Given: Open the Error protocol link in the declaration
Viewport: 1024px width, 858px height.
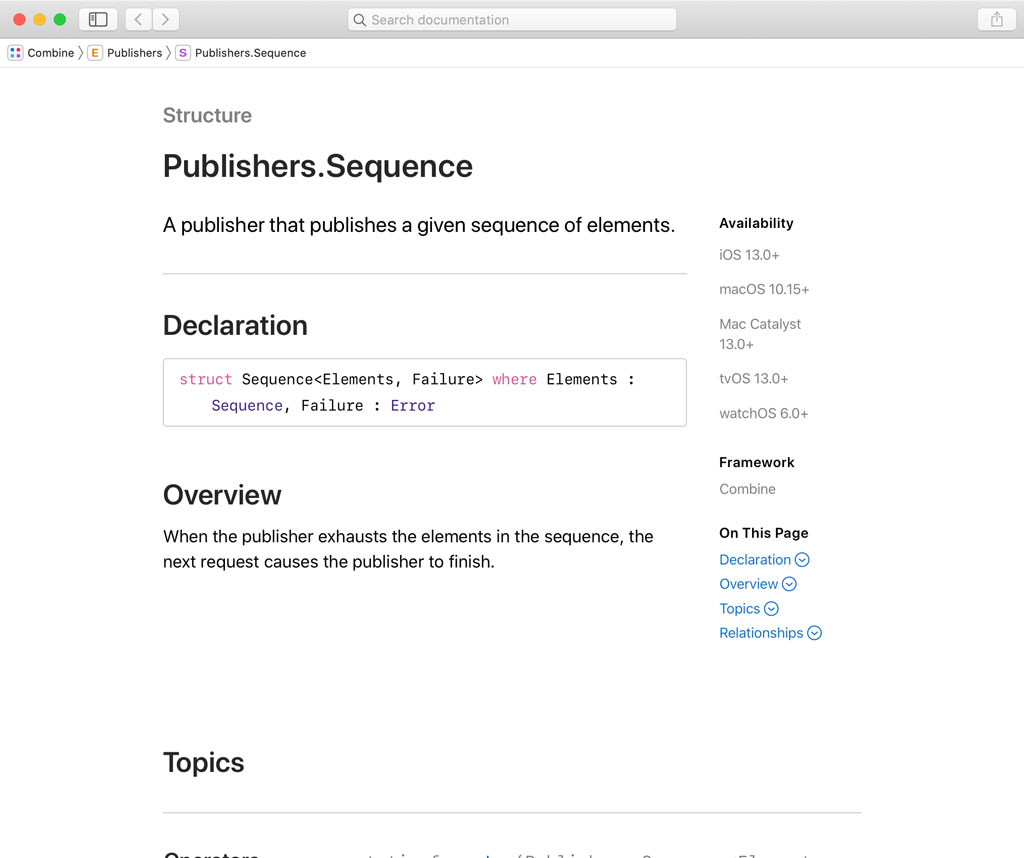Looking at the screenshot, I should click(412, 405).
